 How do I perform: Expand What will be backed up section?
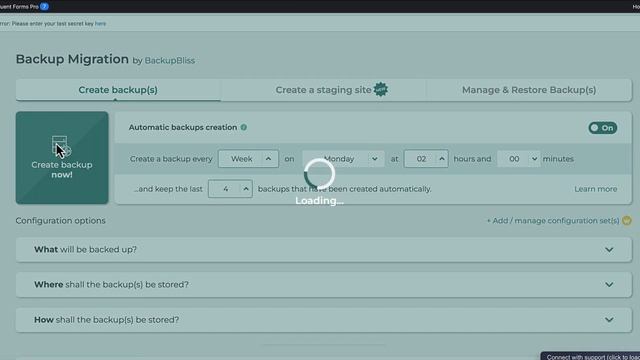pos(324,250)
